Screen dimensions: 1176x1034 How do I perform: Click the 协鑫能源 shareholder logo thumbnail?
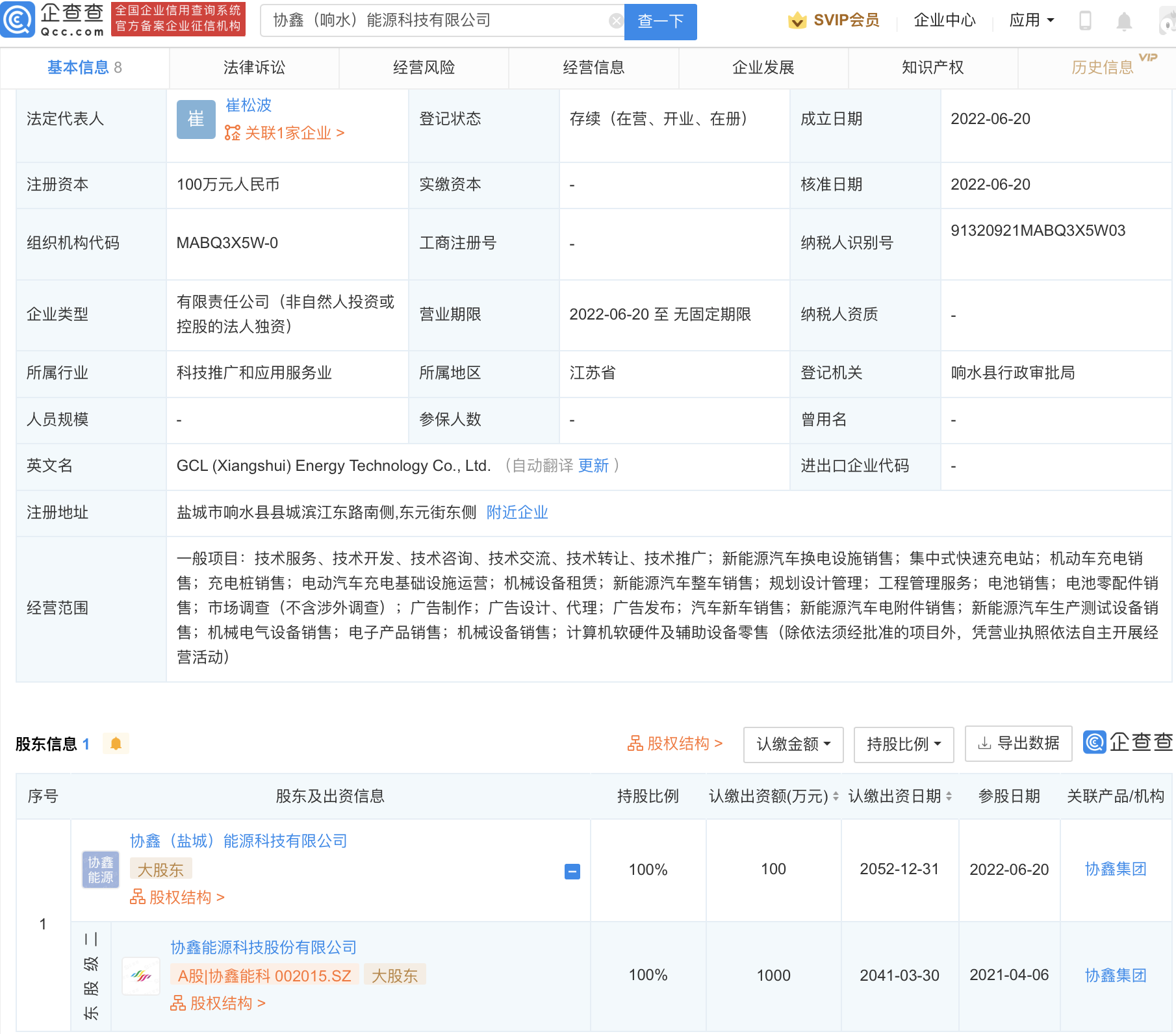(100, 868)
